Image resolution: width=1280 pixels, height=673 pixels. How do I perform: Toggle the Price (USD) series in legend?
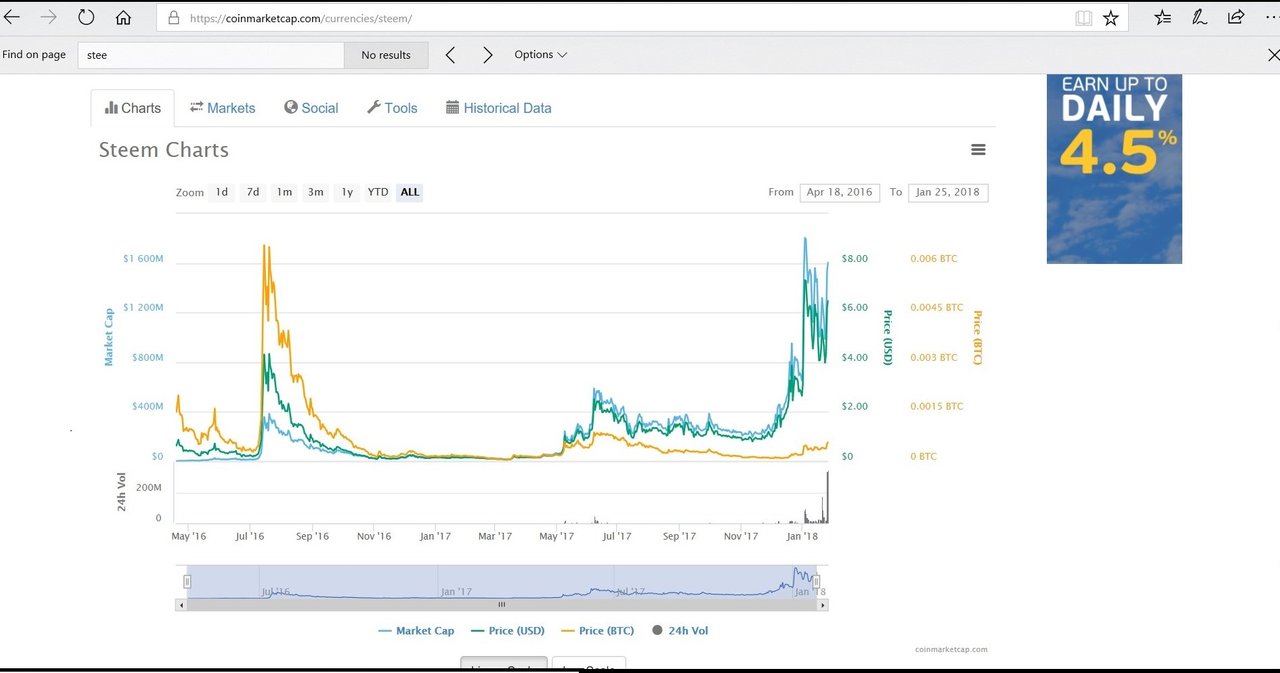click(x=508, y=631)
